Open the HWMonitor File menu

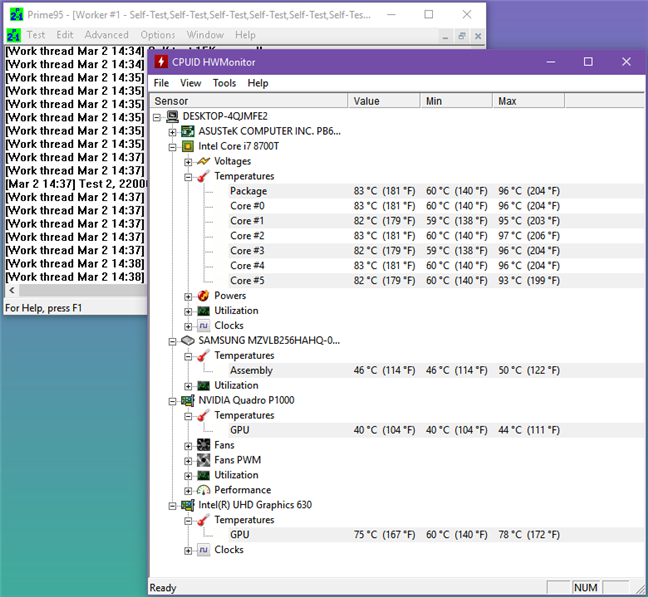[161, 83]
